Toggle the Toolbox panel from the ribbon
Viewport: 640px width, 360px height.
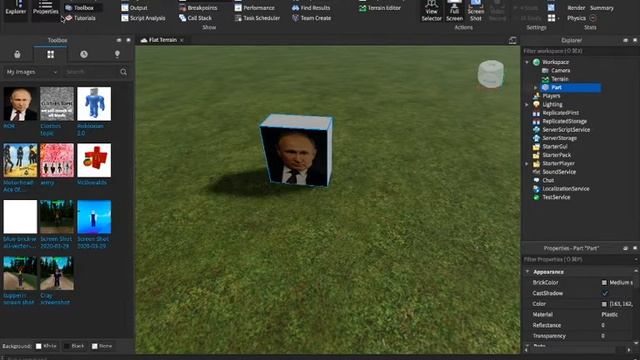click(x=80, y=8)
